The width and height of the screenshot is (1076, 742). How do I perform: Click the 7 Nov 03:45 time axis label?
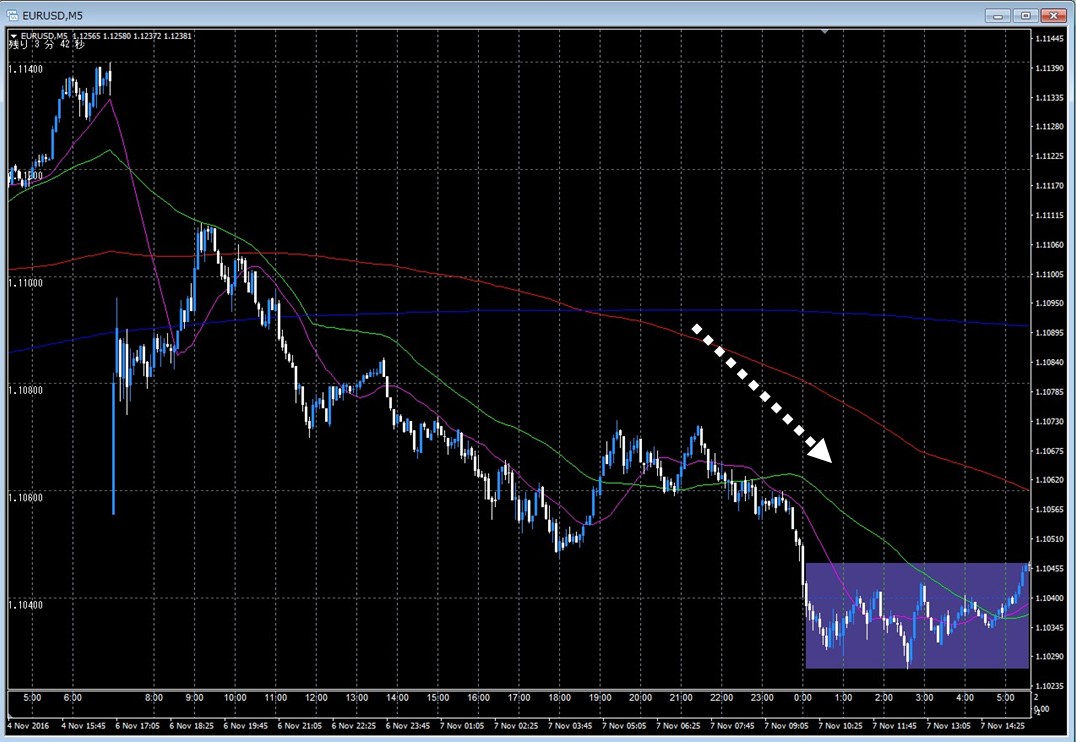570,725
